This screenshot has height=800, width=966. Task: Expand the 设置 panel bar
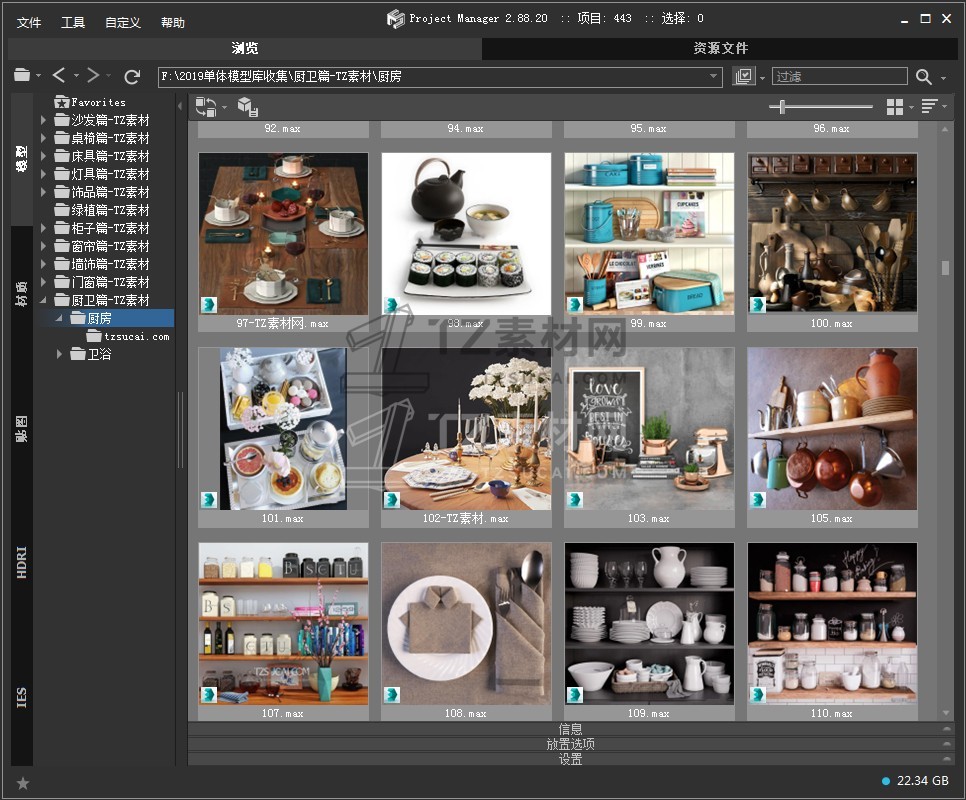[571, 759]
